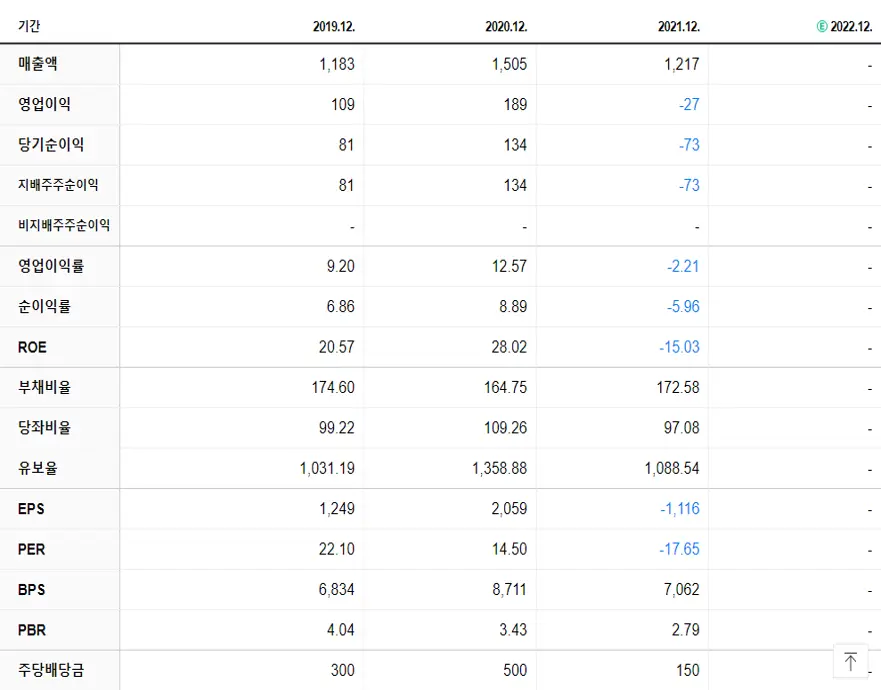Click the 매출액 value 1,183
Image resolution: width=881 pixels, height=690 pixels.
pyautogui.click(x=337, y=64)
